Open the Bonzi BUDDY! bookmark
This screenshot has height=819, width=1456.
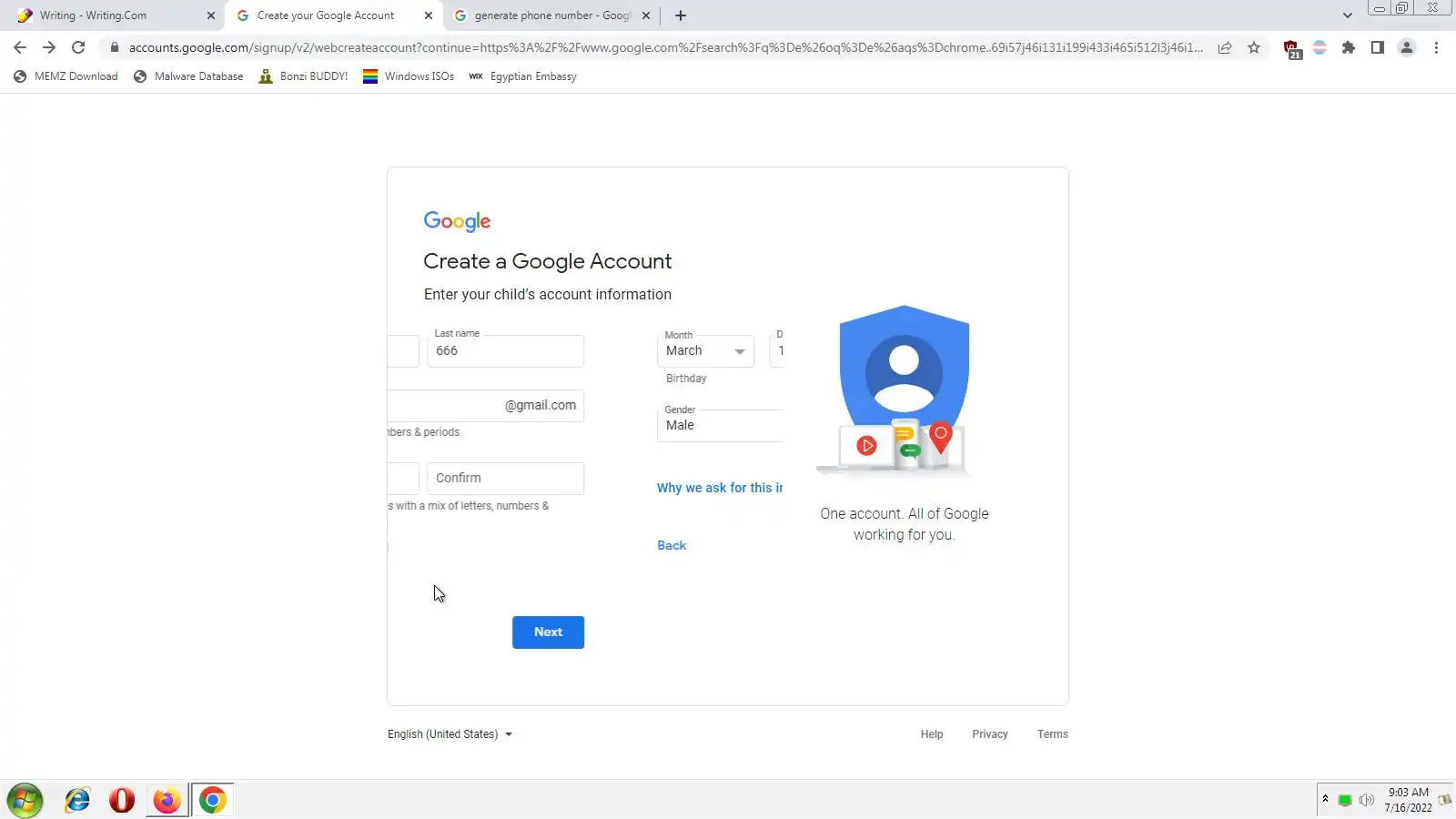pos(303,76)
